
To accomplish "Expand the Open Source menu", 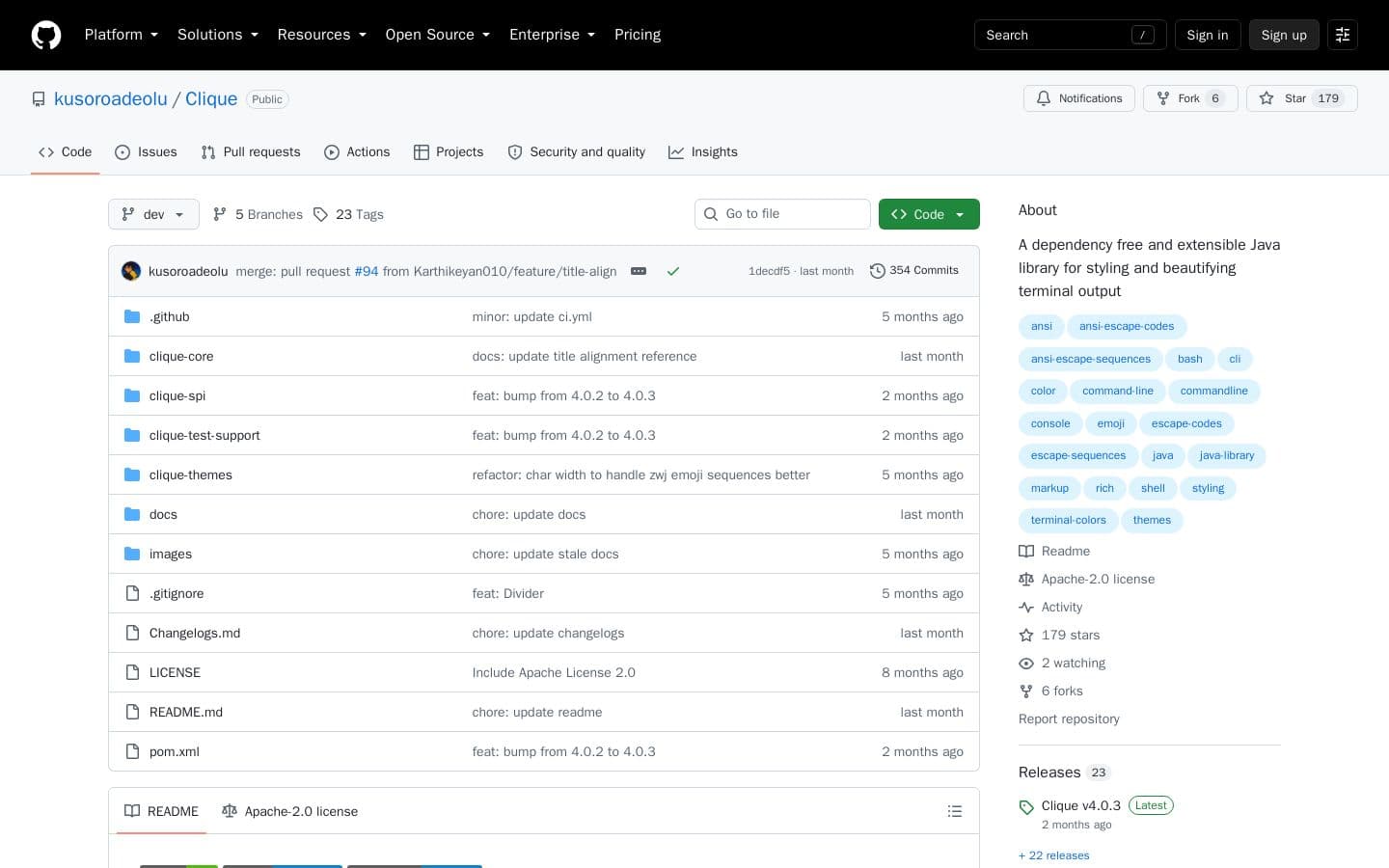I will (438, 35).
